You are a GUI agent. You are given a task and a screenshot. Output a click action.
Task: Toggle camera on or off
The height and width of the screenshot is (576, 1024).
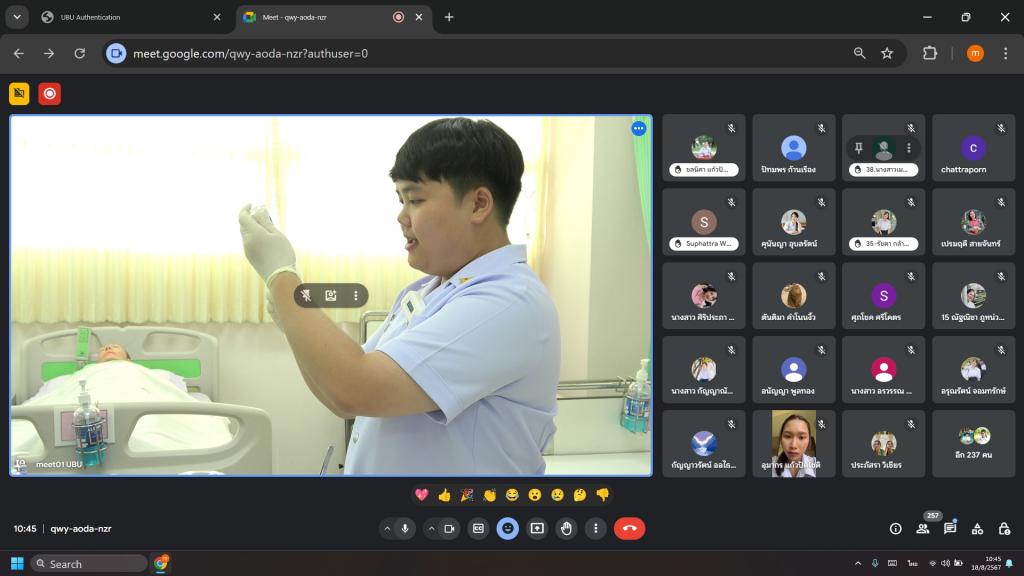(450, 529)
